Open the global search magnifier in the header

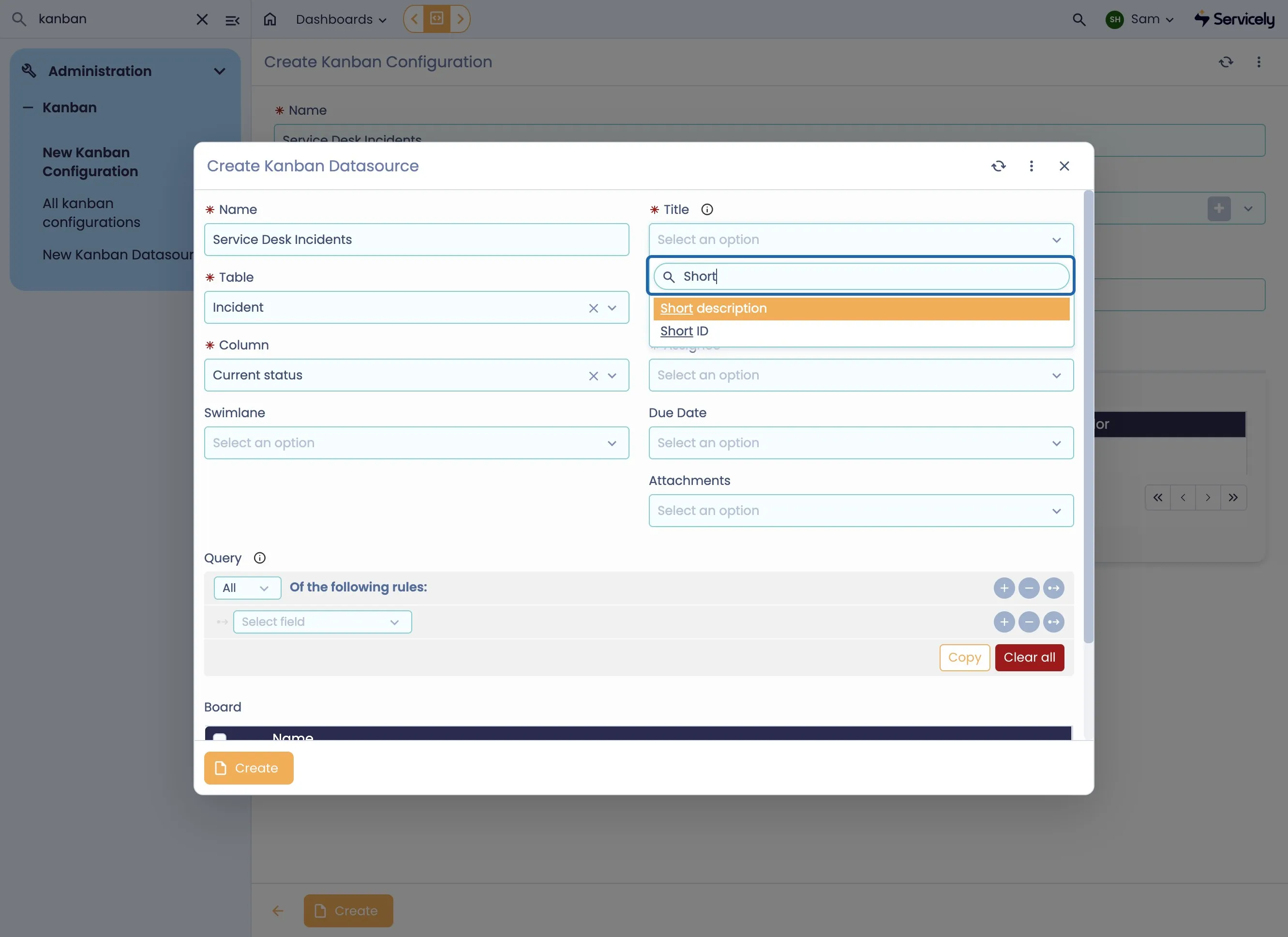click(x=1078, y=19)
